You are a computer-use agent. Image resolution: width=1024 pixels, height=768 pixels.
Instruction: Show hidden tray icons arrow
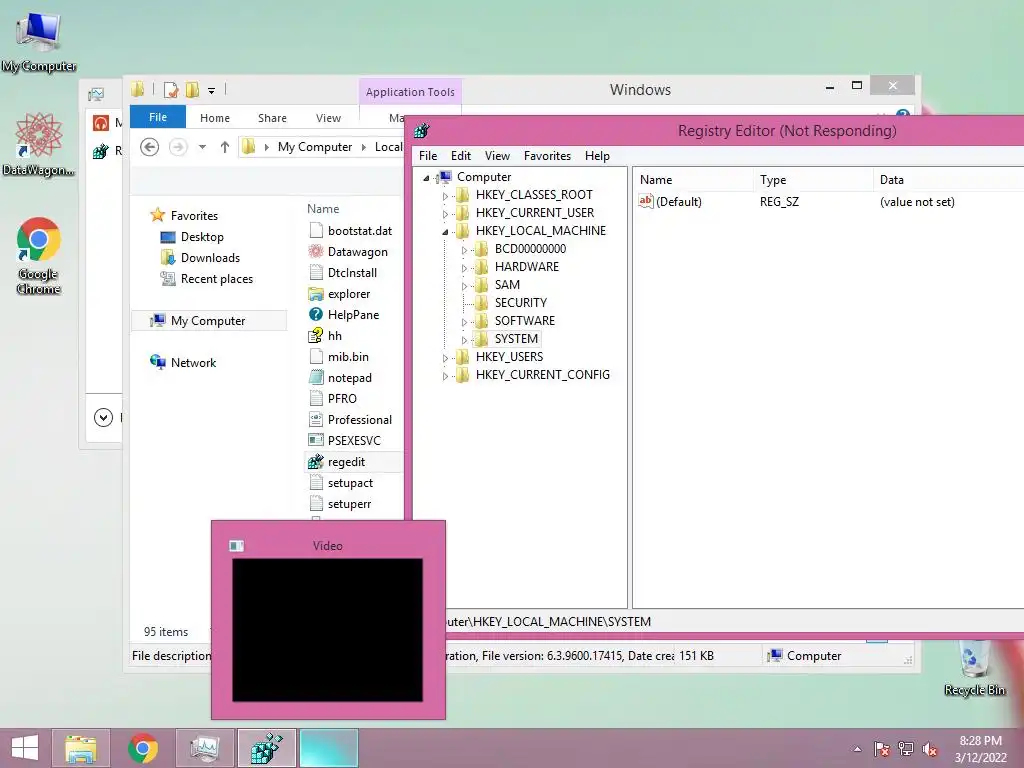click(x=857, y=749)
